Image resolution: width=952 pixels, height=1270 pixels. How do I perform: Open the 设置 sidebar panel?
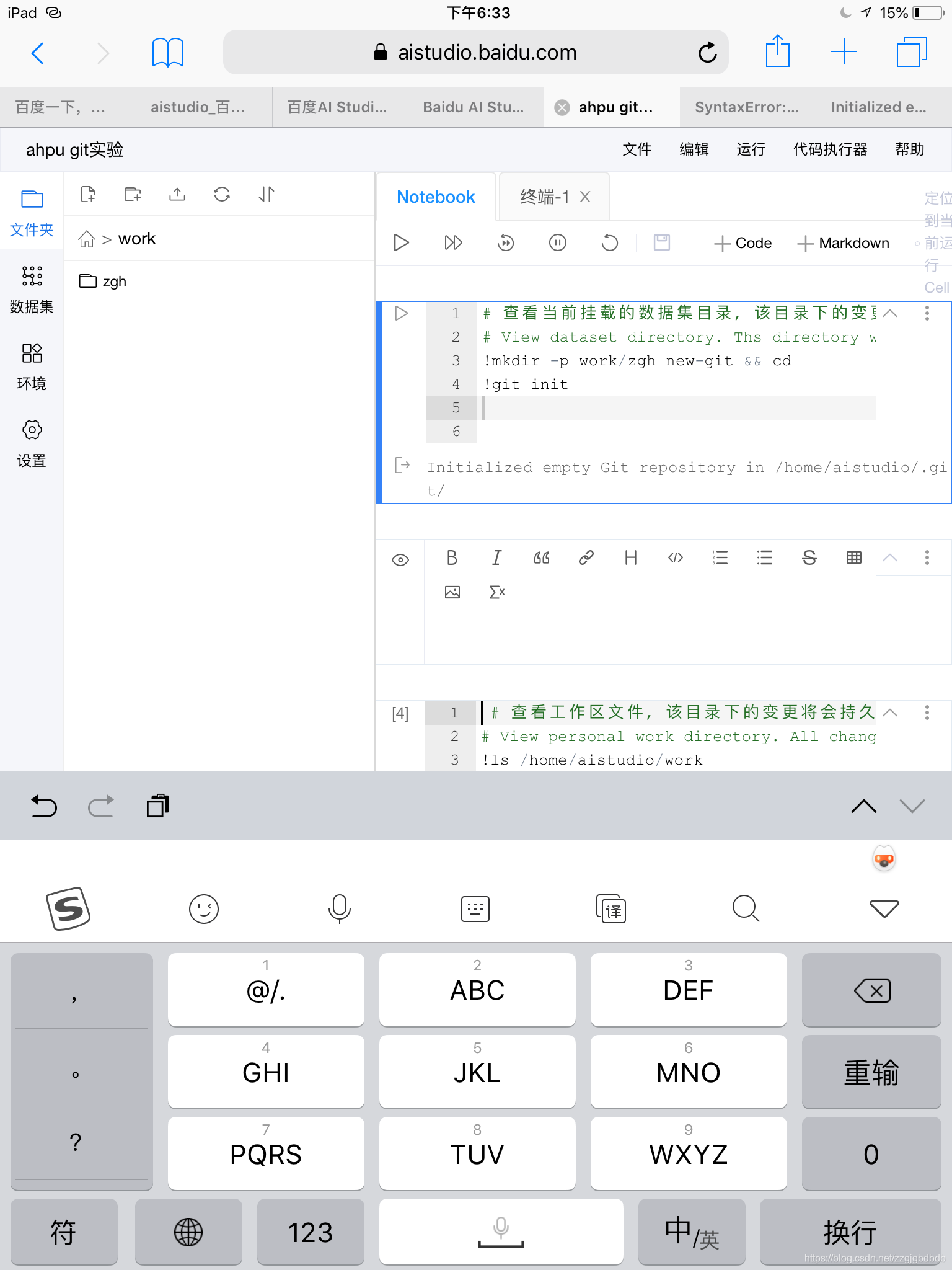pyautogui.click(x=32, y=443)
